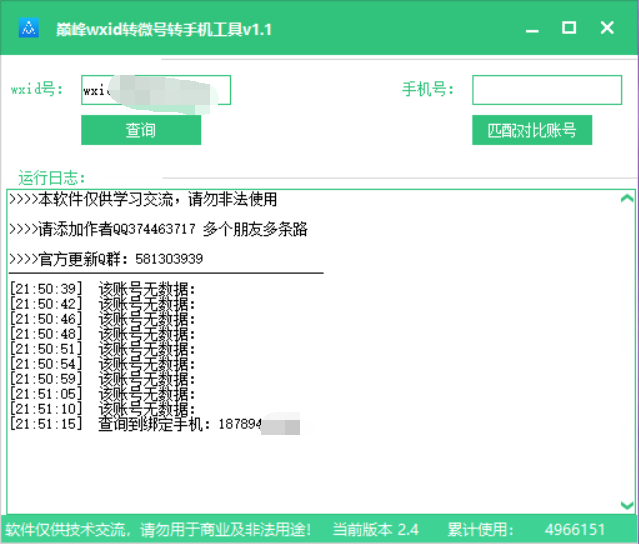
Task: Click the 当前版本 2.4 status text
Action: pyautogui.click(x=375, y=529)
